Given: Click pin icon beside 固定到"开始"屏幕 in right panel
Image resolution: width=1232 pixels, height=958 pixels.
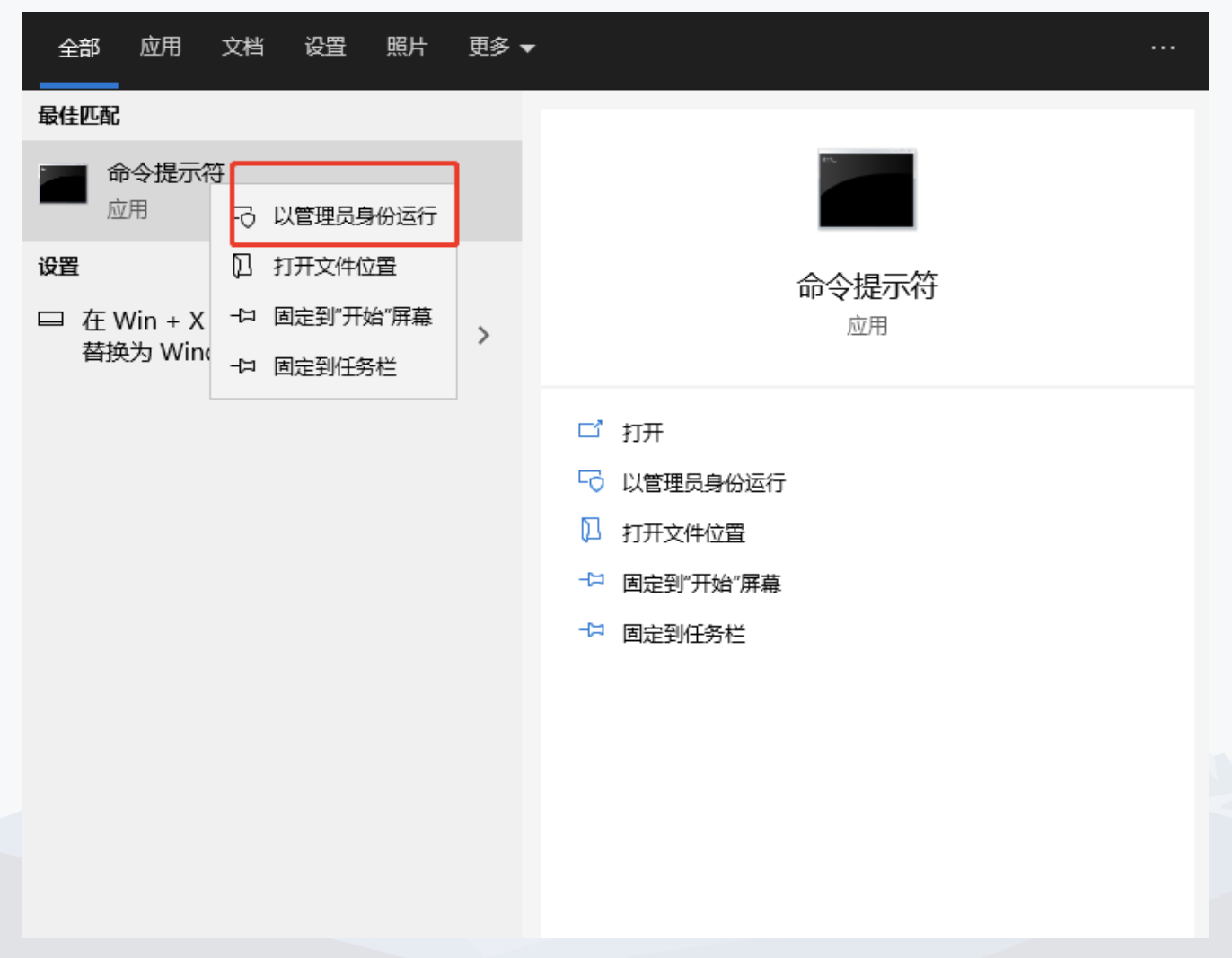Looking at the screenshot, I should coord(591,581).
